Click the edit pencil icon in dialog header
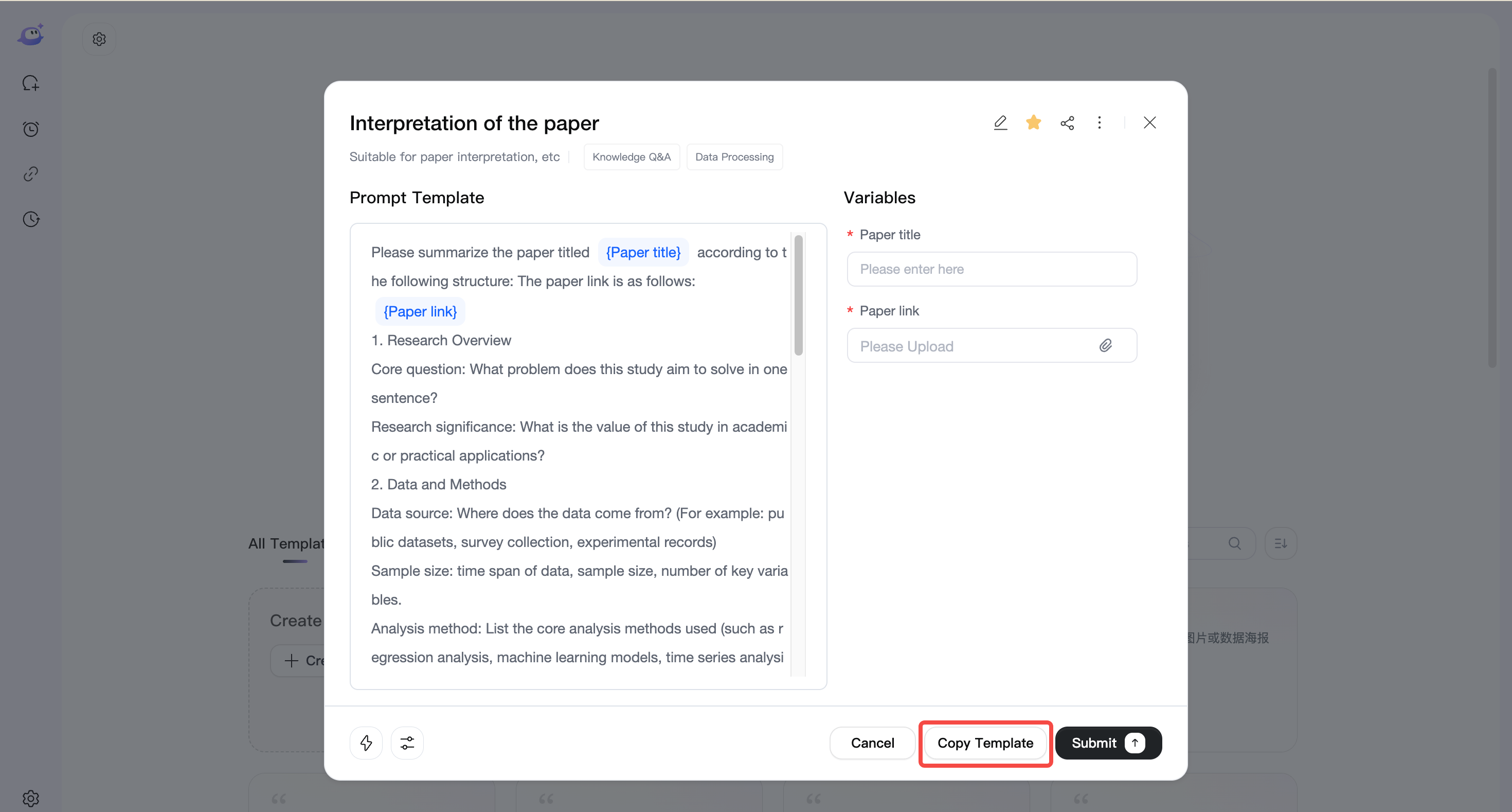The image size is (1512, 812). [1000, 122]
